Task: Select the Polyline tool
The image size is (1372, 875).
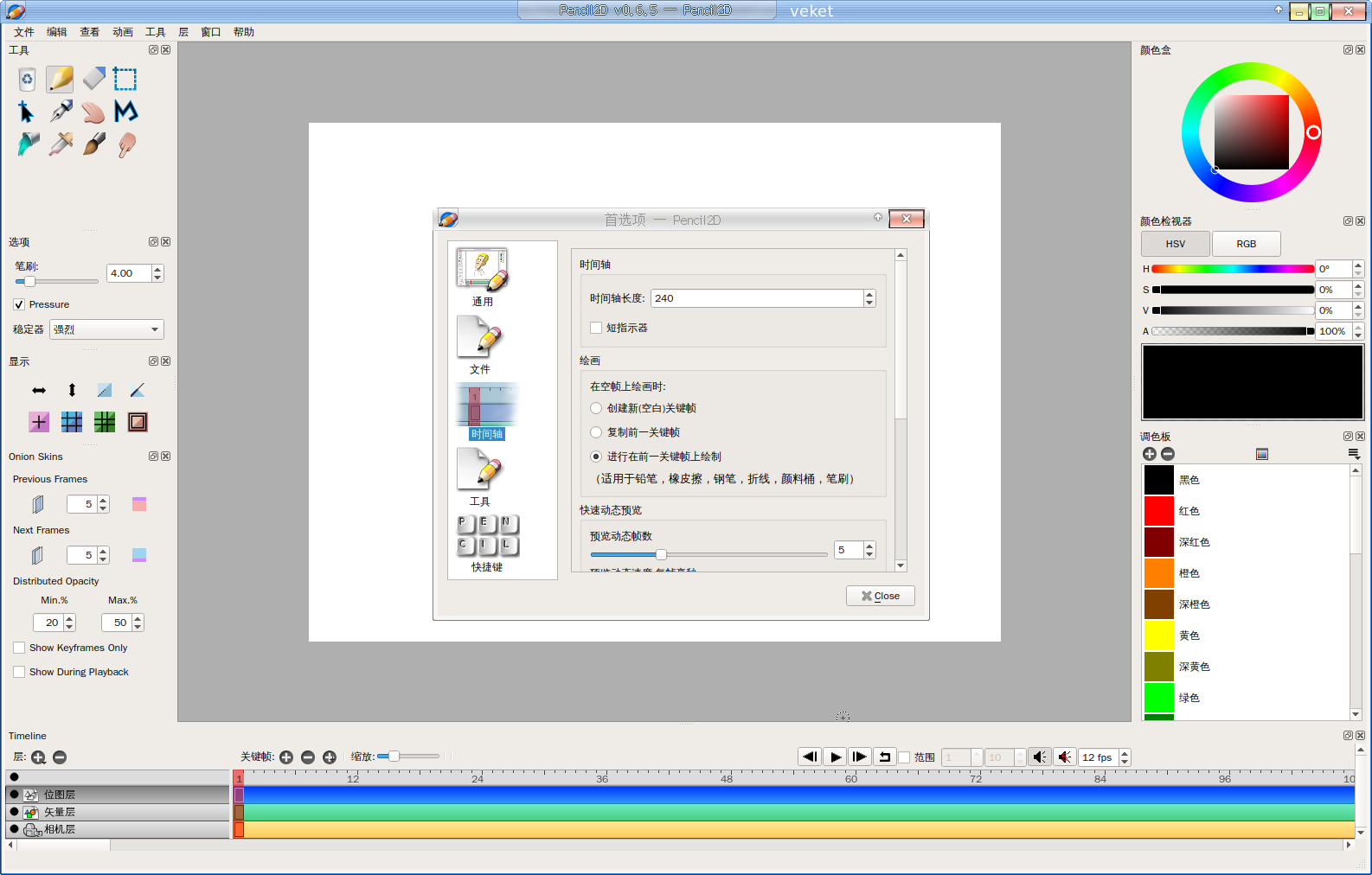Action: click(125, 112)
